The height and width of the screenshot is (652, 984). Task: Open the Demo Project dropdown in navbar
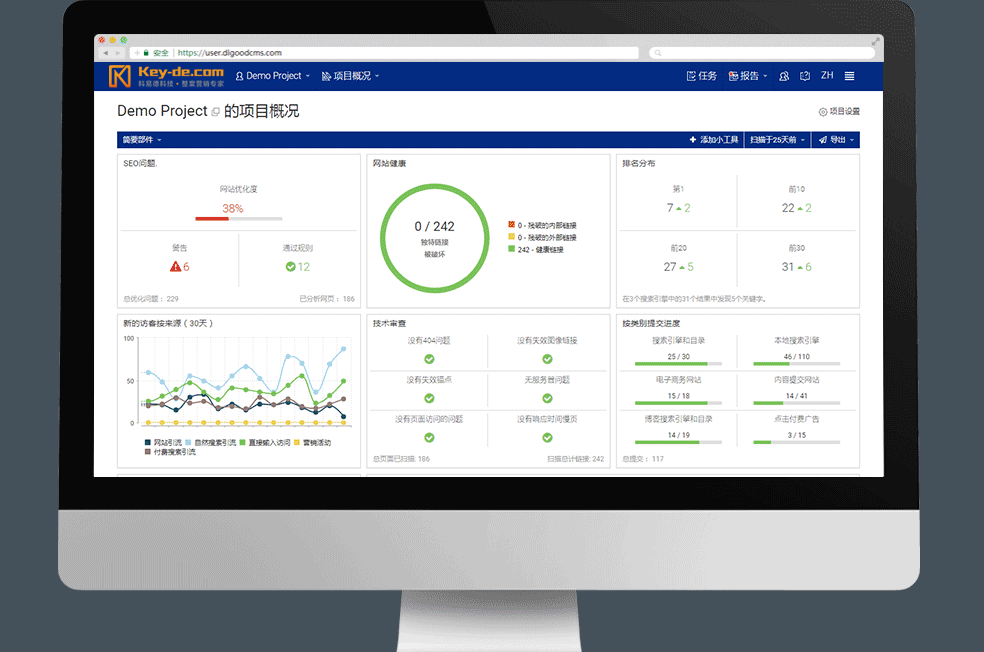tap(272, 76)
